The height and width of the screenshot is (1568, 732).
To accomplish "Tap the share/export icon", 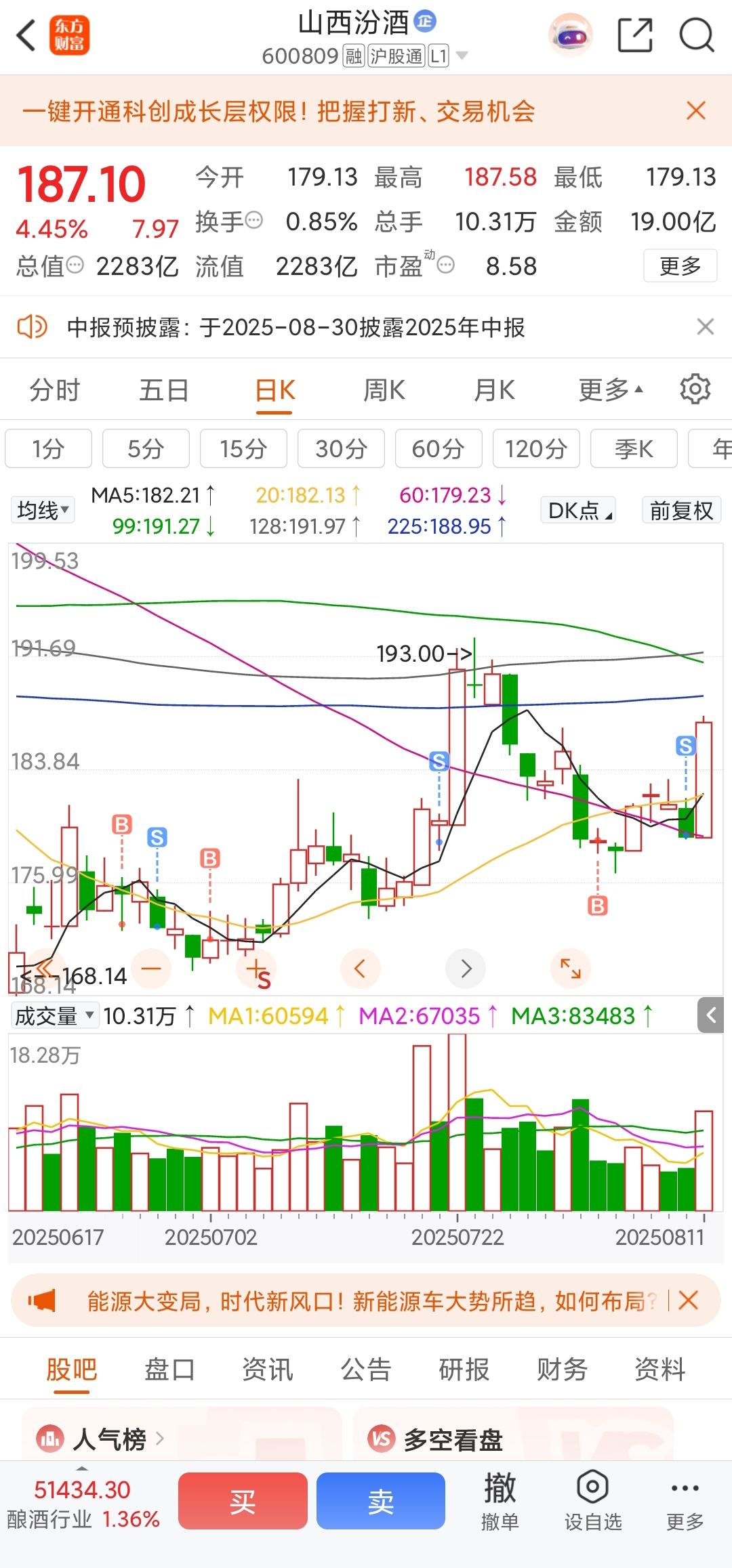I will (x=636, y=35).
